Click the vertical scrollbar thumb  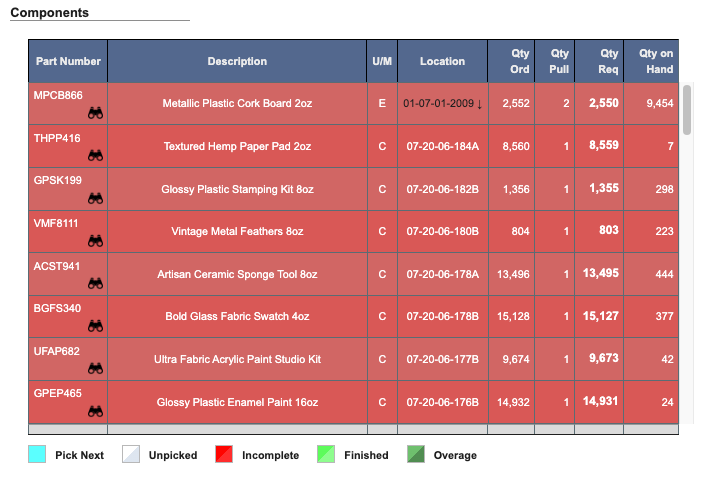[687, 110]
